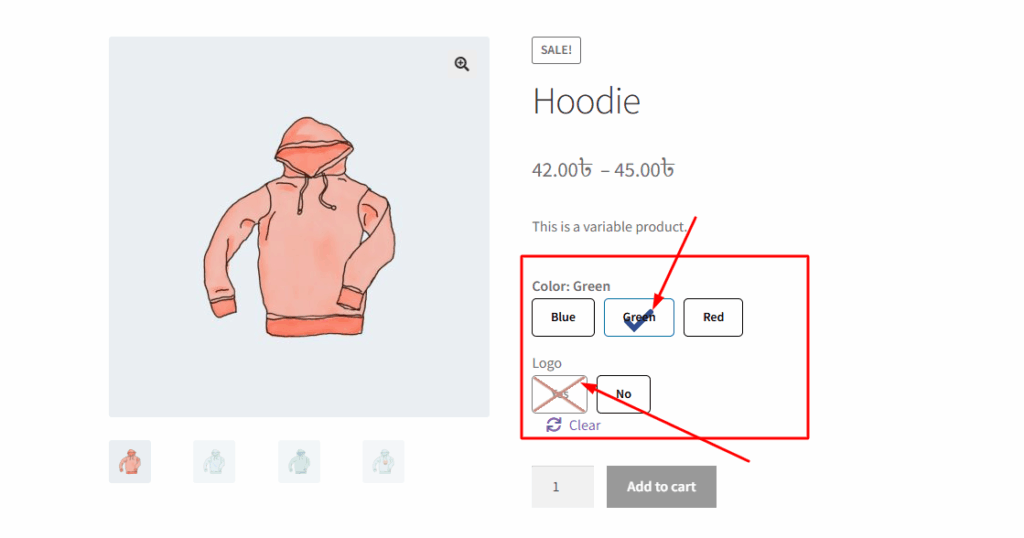This screenshot has height=538, width=1024.
Task: Select the red hoodie gallery thumbnail
Action: [130, 462]
